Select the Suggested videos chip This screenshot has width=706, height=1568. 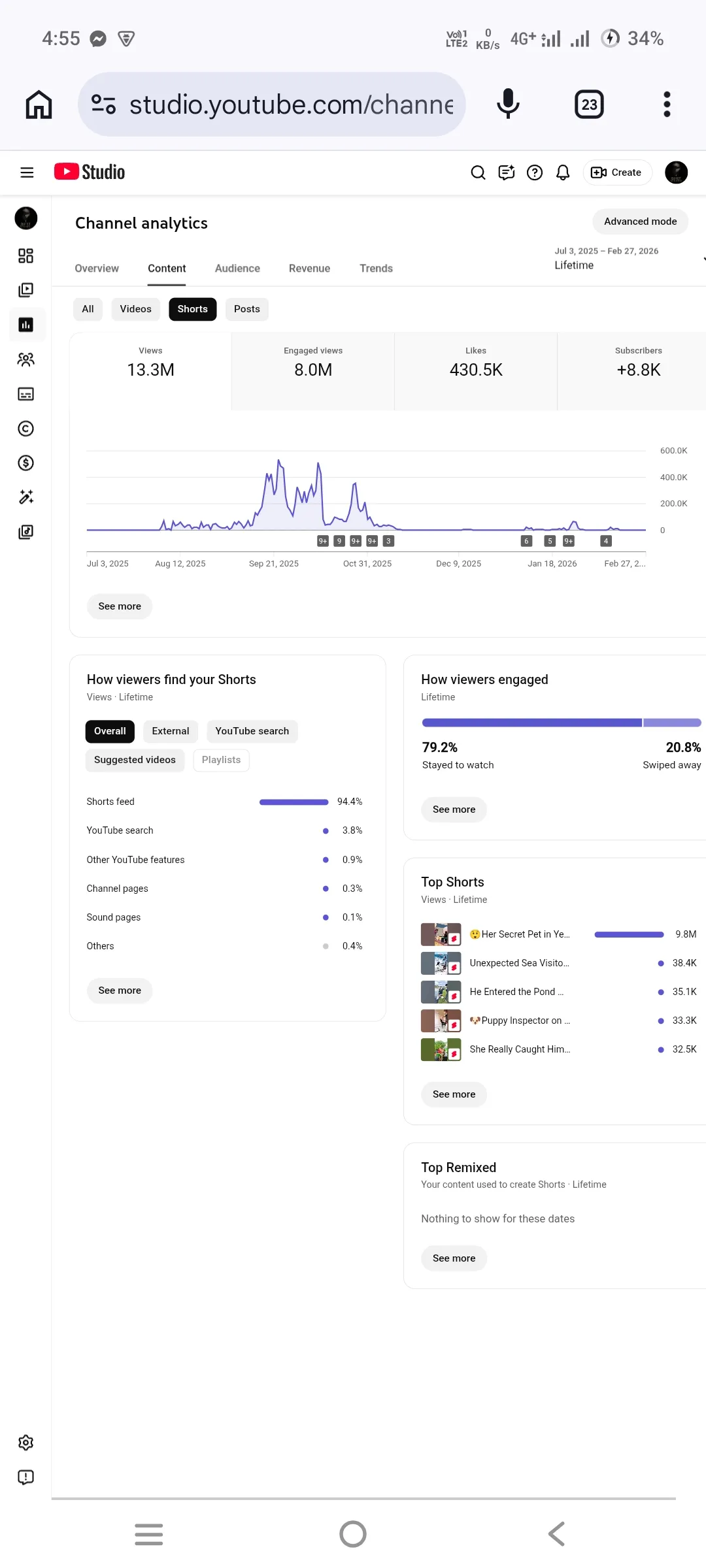[135, 760]
